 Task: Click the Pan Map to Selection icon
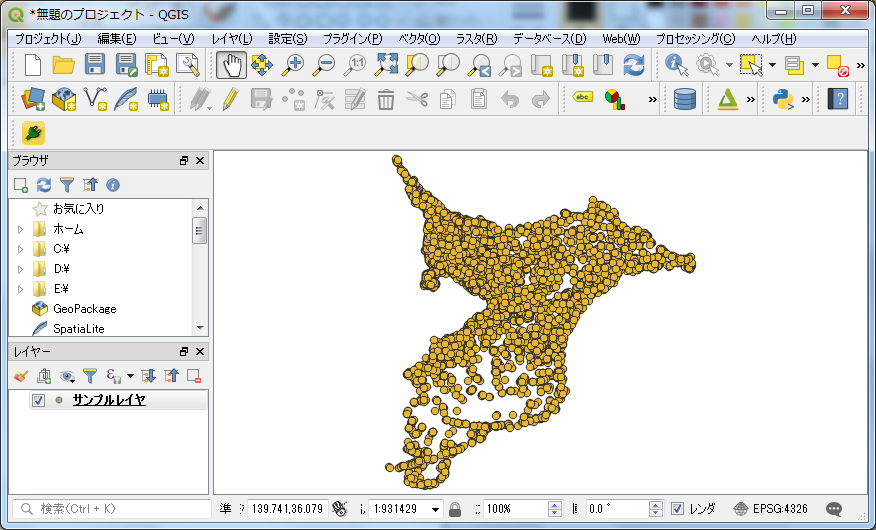tap(261, 65)
